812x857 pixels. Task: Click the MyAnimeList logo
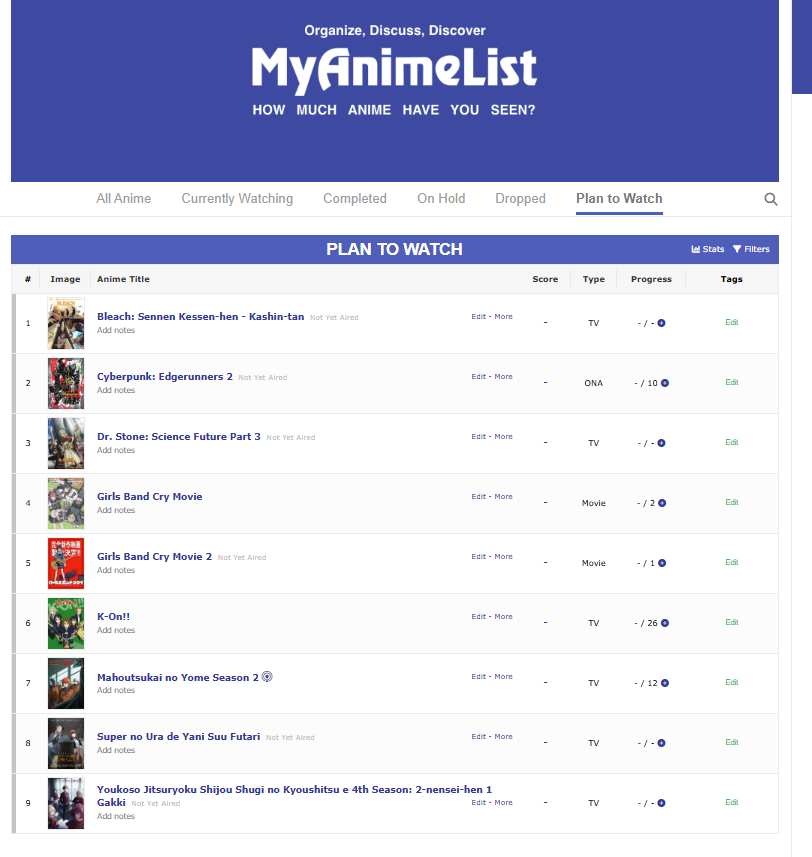tap(394, 69)
